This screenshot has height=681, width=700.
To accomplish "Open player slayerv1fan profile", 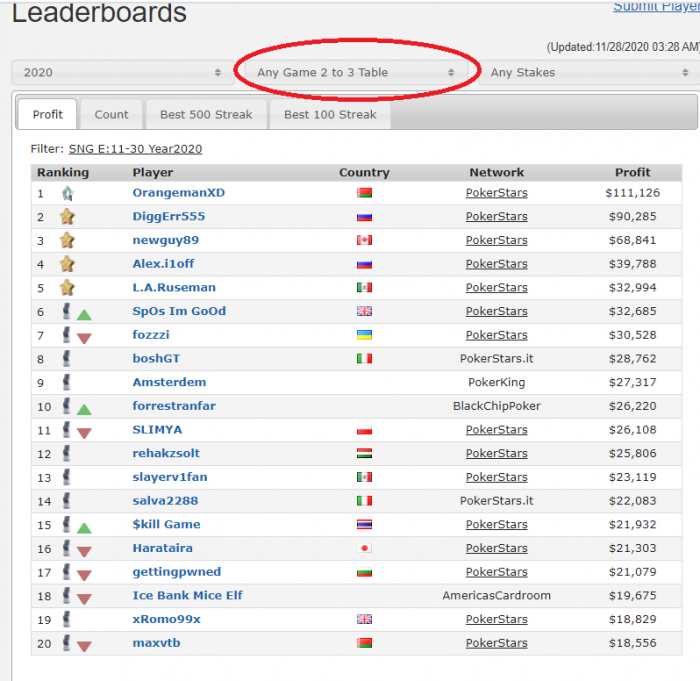I will point(170,477).
